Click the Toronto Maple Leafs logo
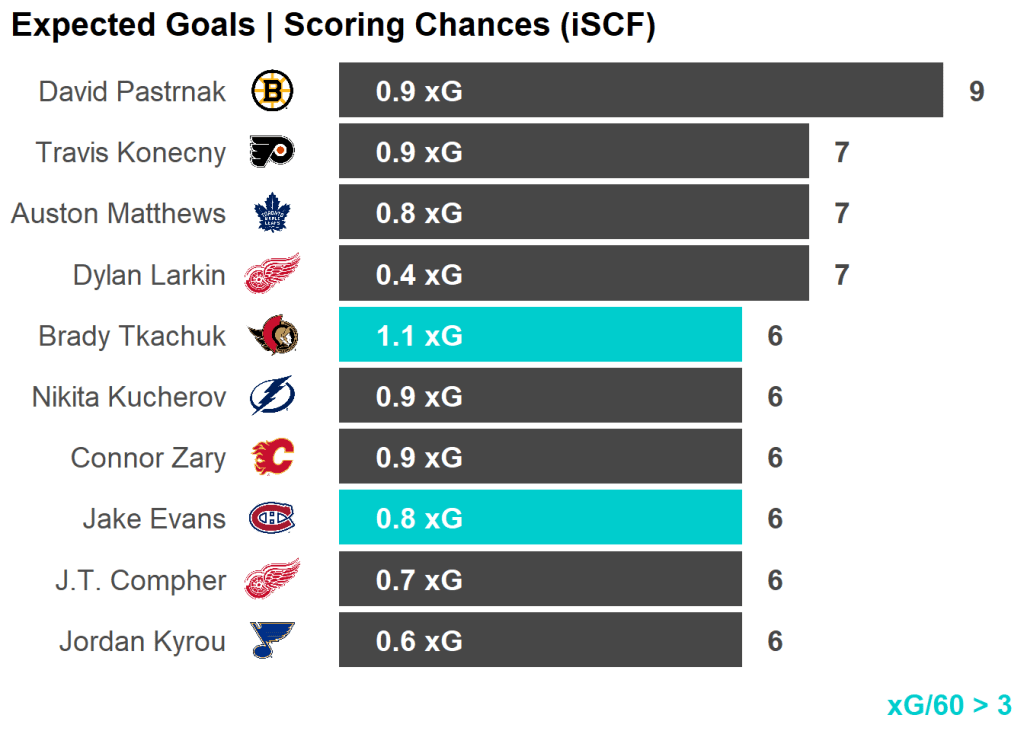Viewport: 1024px width, 731px height. 271,213
